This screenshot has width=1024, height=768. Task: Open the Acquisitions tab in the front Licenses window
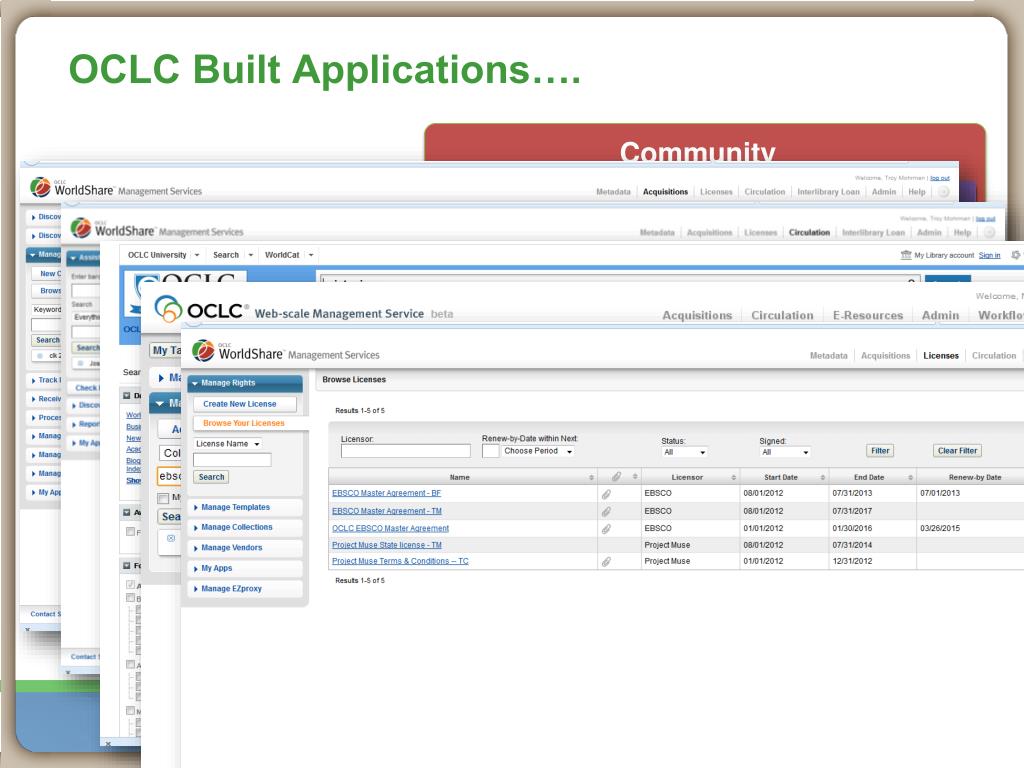[x=885, y=356]
